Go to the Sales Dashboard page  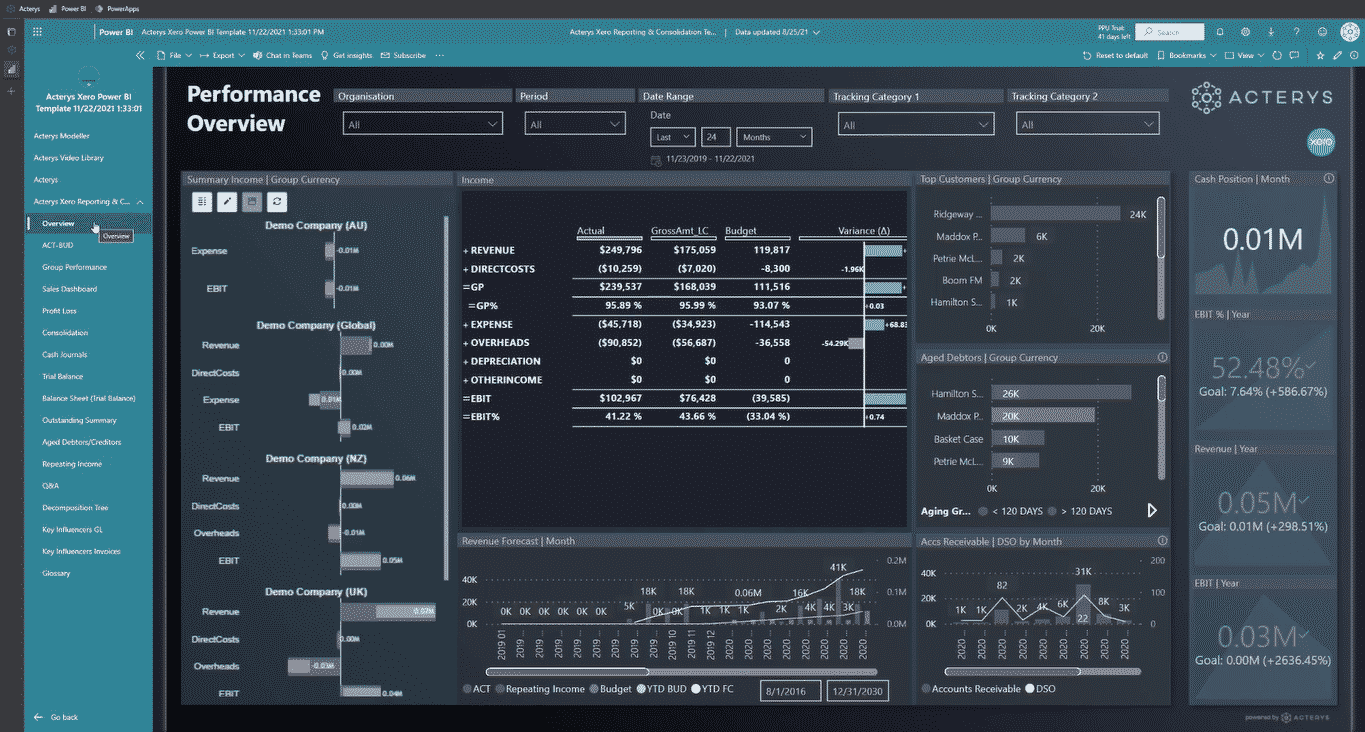pos(70,289)
